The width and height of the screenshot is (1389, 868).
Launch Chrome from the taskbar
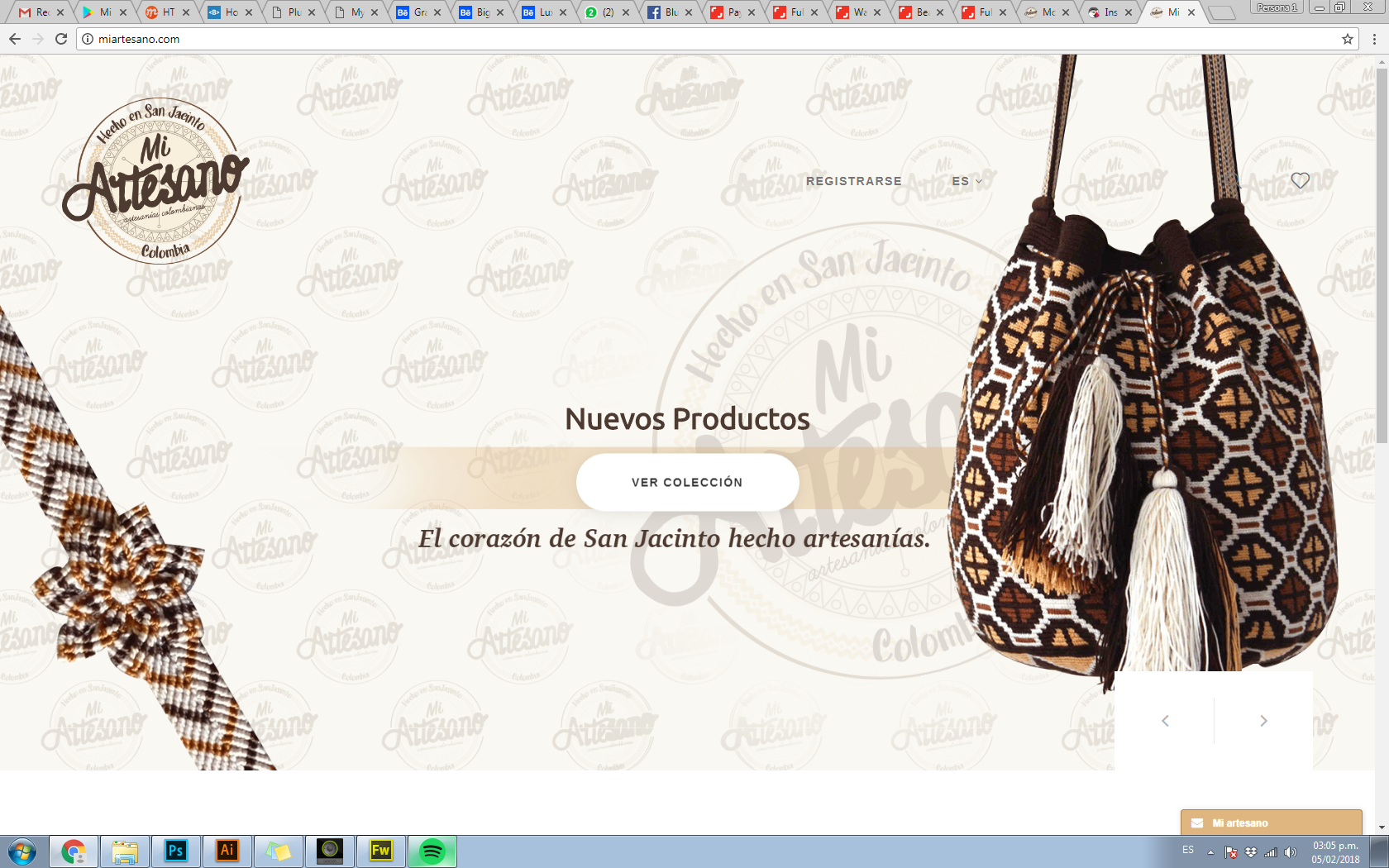[x=74, y=851]
